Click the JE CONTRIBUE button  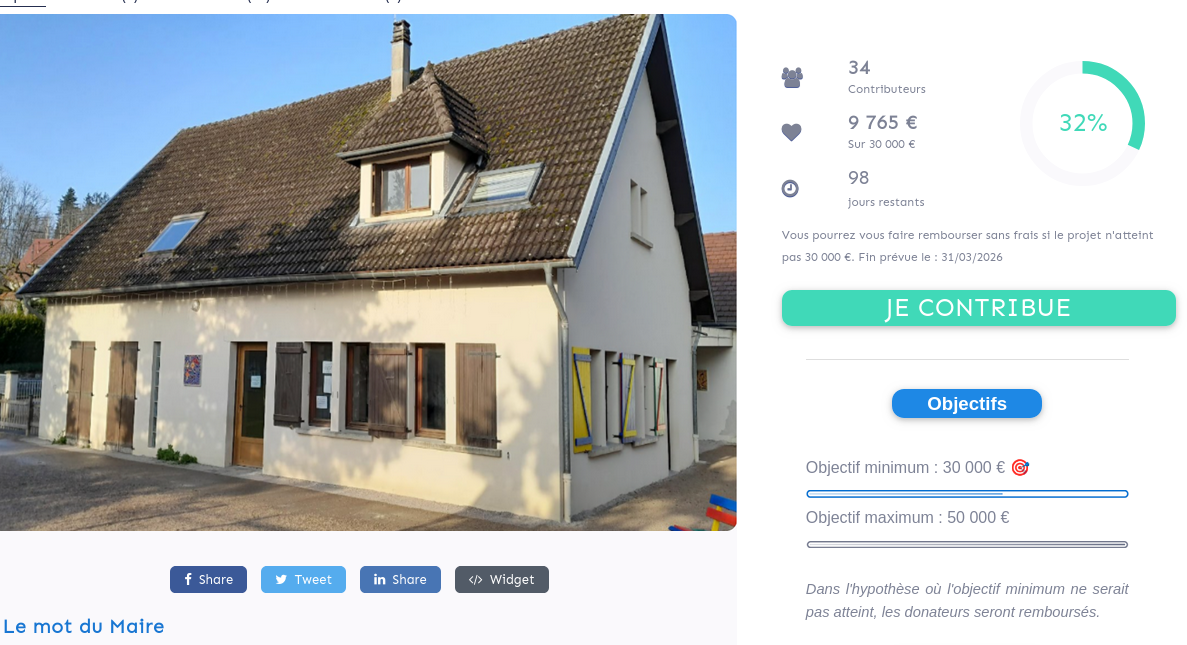click(x=979, y=308)
